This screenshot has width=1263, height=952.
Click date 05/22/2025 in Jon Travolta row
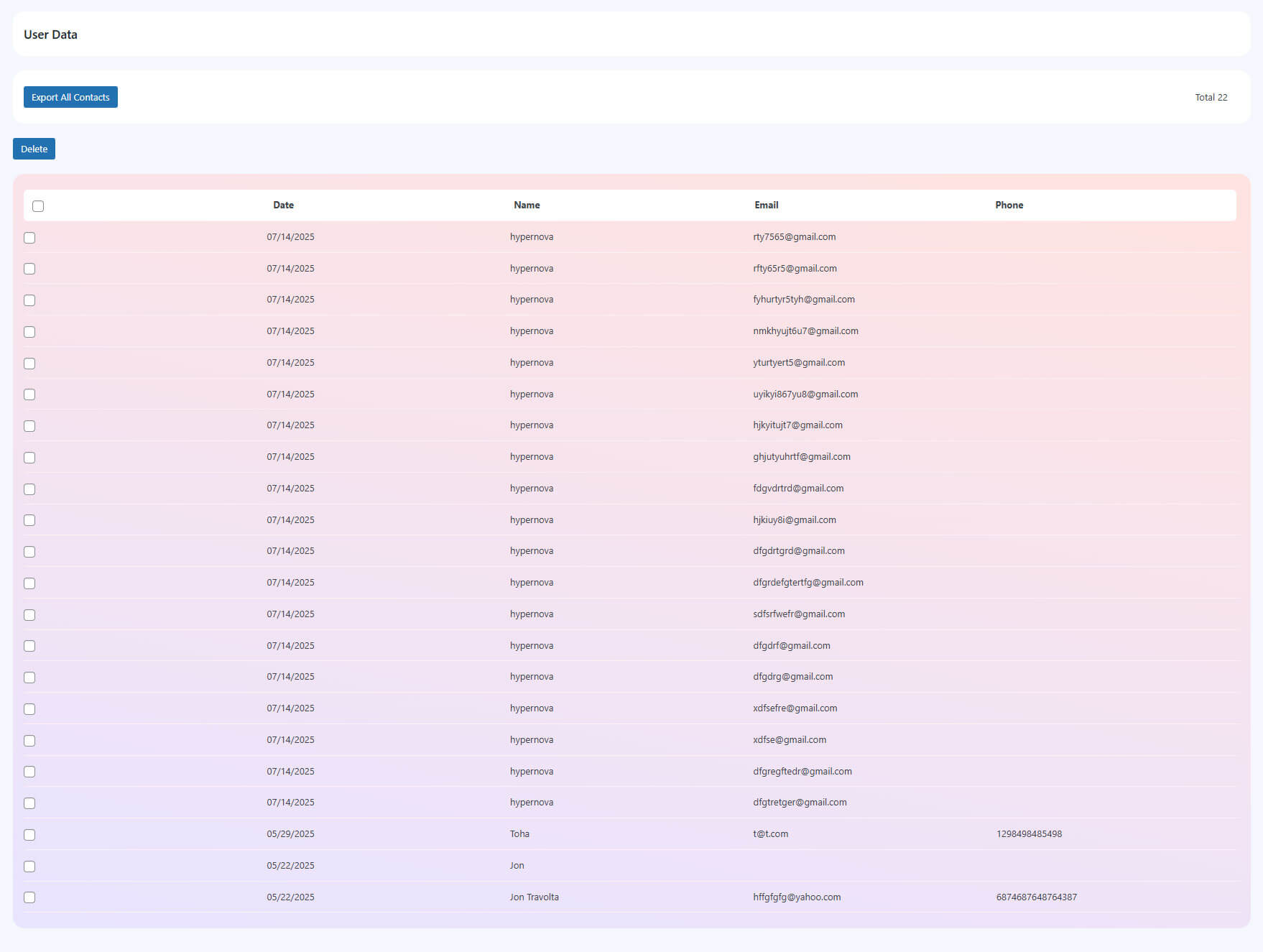(x=290, y=897)
